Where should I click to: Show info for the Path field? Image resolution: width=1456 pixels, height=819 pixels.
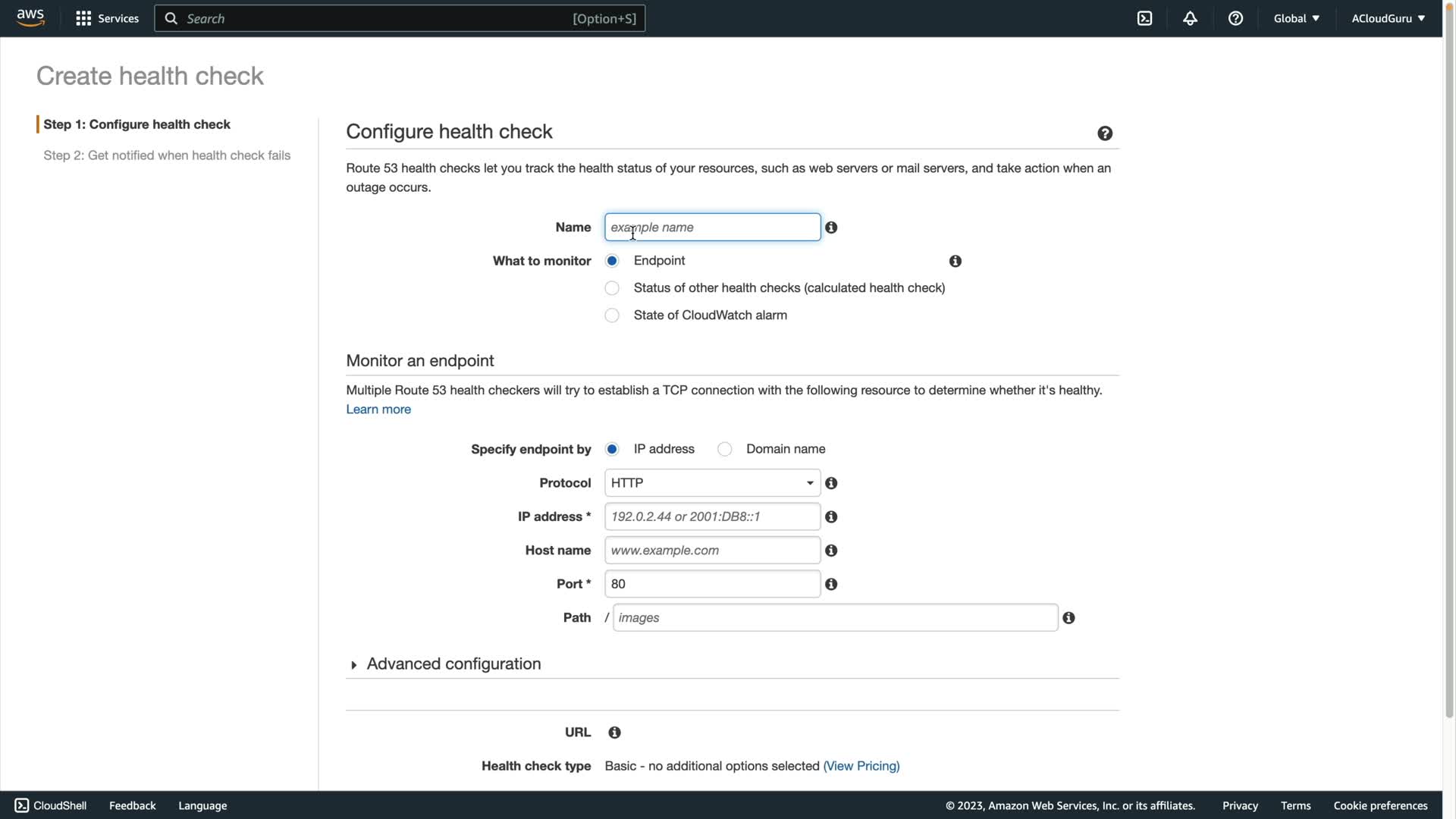coord(1068,618)
